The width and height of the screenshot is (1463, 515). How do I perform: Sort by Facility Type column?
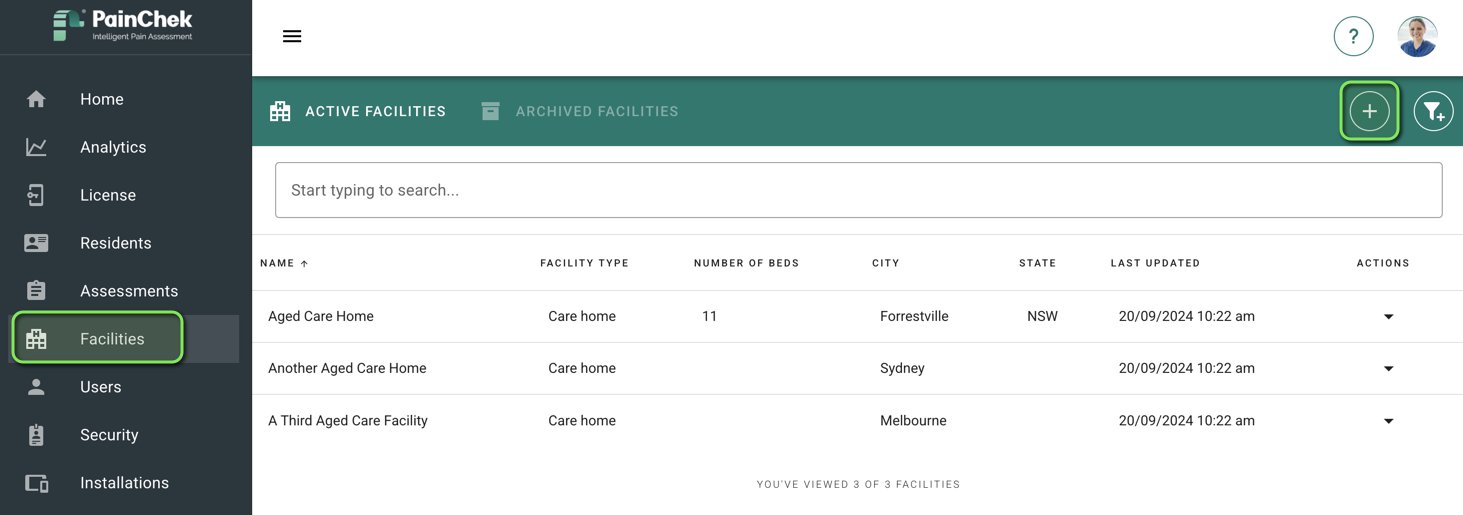(x=584, y=263)
